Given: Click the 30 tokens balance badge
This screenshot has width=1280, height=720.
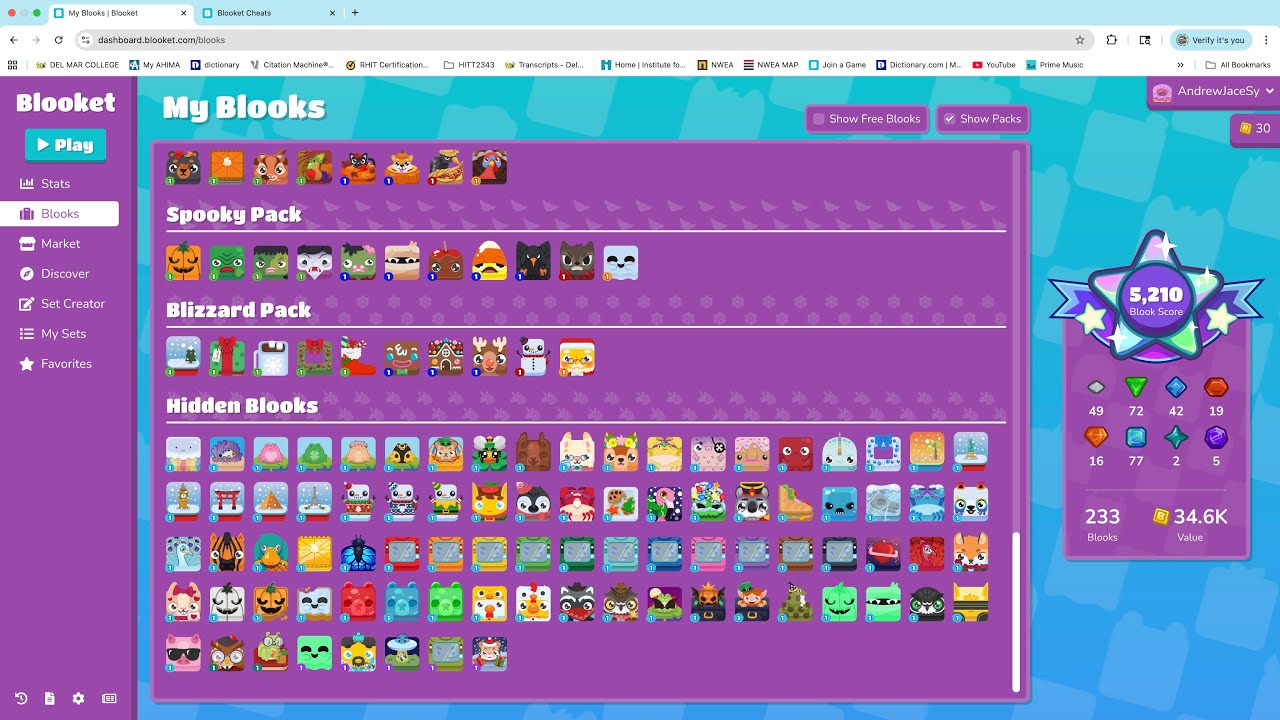Looking at the screenshot, I should click(1255, 129).
